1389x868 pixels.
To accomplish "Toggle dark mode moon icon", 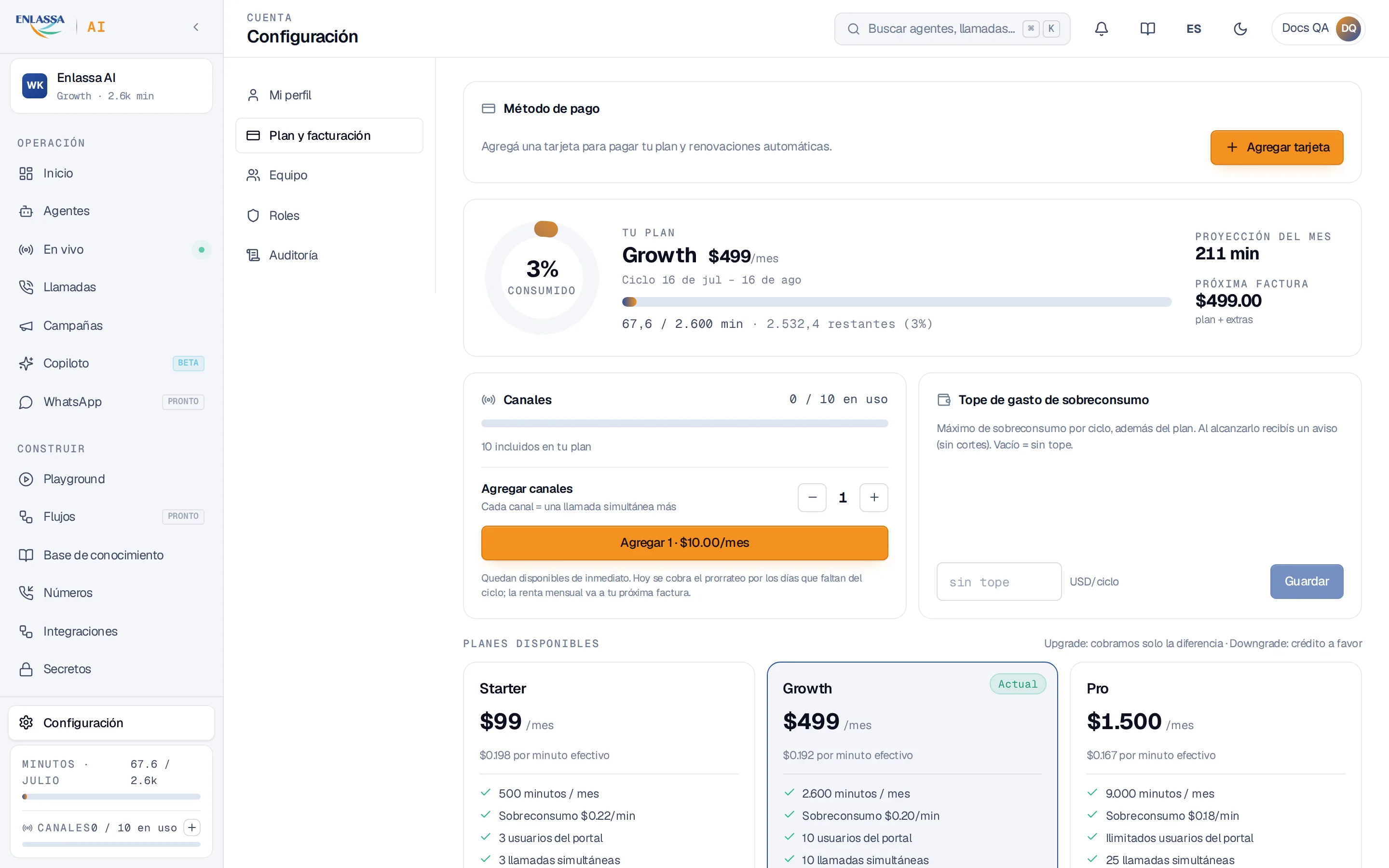I will click(x=1240, y=29).
